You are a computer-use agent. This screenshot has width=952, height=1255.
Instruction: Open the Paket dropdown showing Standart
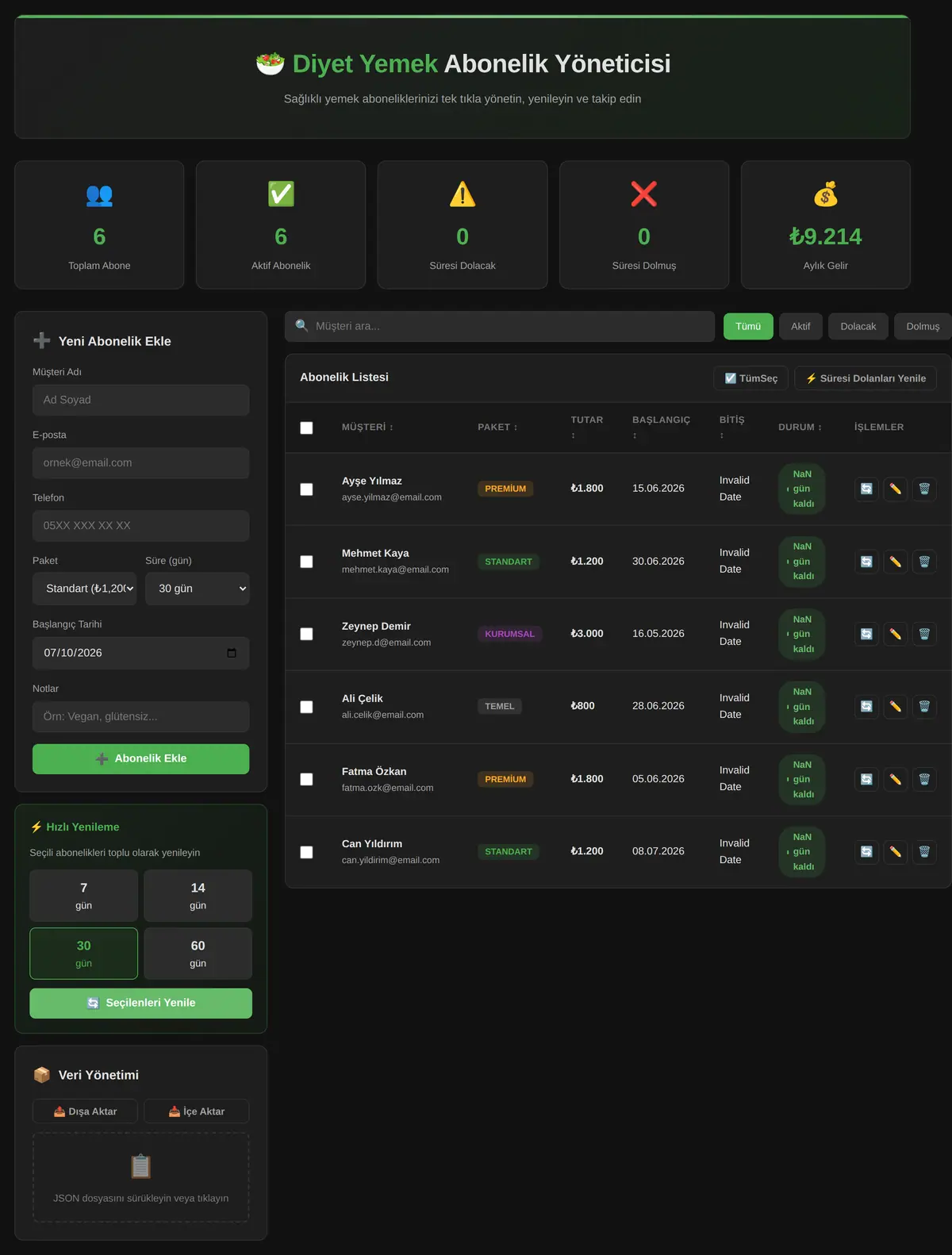pos(86,589)
